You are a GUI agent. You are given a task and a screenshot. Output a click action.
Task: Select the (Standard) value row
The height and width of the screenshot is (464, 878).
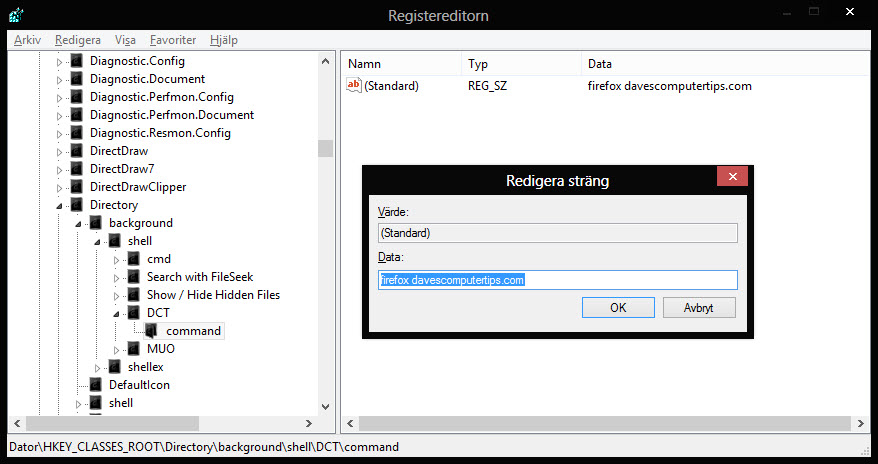pyautogui.click(x=391, y=86)
